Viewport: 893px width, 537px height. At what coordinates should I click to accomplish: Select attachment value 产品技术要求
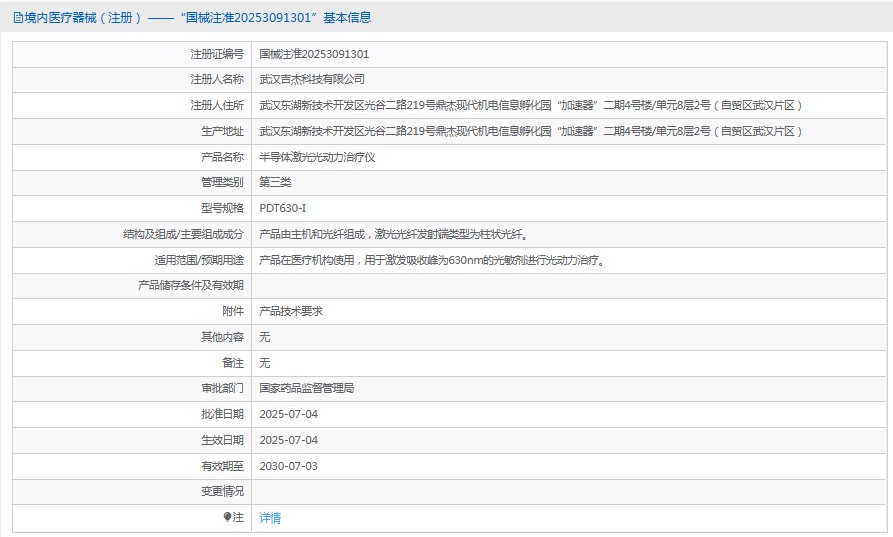tap(291, 311)
